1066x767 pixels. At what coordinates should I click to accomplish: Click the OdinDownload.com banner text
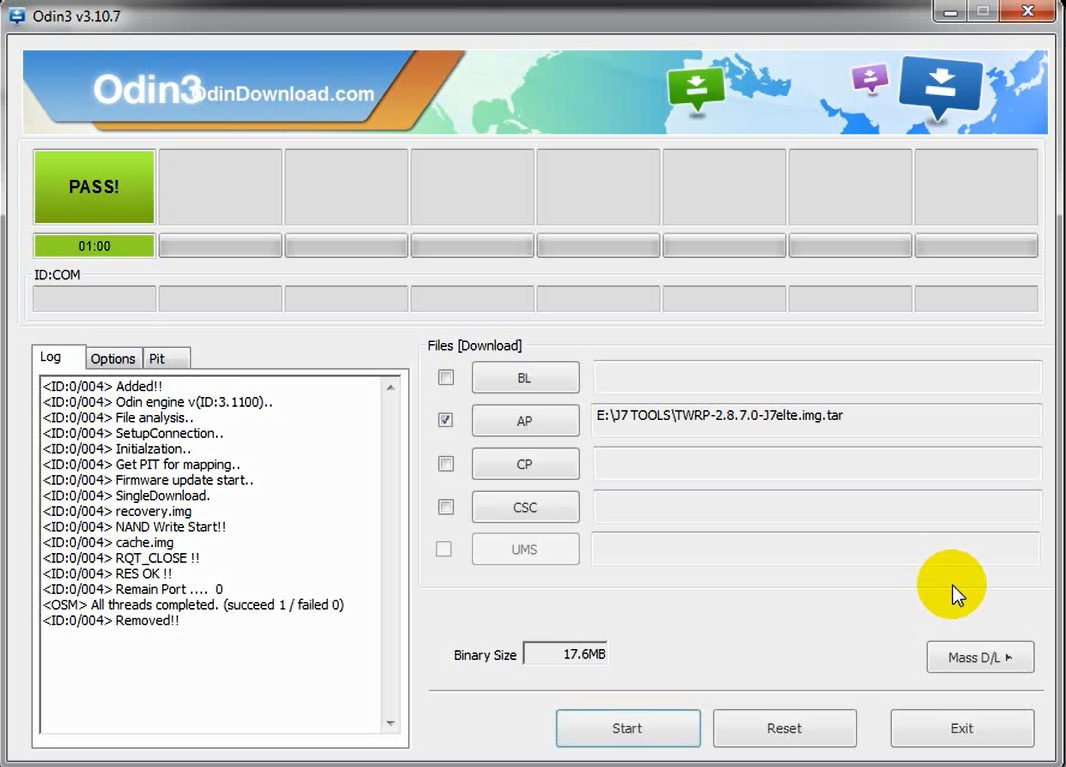281,94
